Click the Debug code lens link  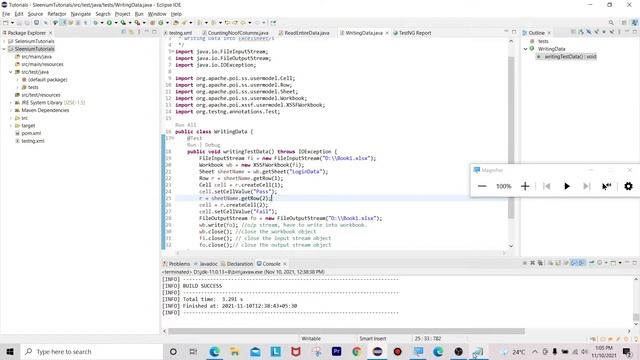coord(212,145)
